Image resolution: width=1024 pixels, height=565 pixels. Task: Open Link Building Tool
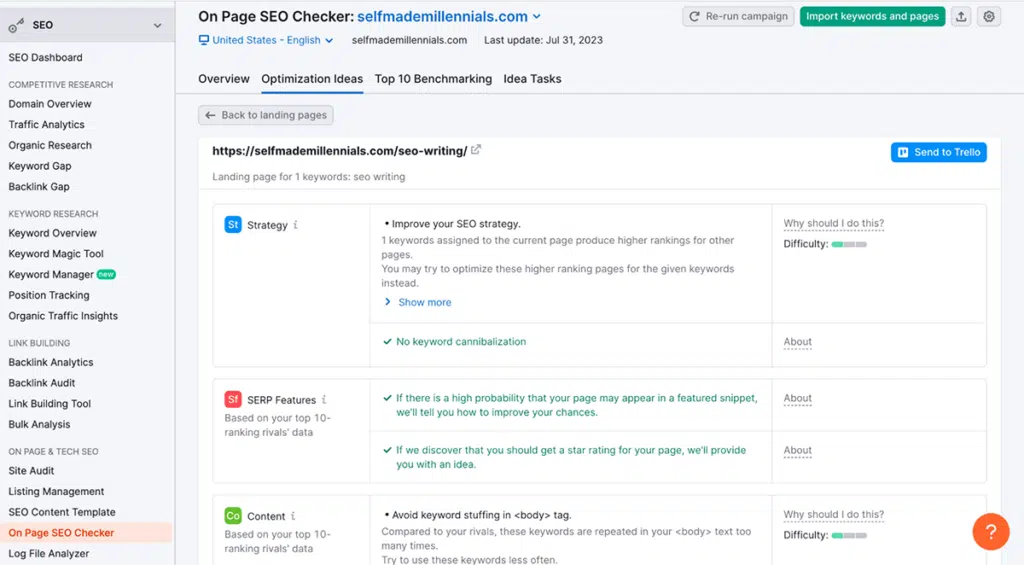pos(49,404)
